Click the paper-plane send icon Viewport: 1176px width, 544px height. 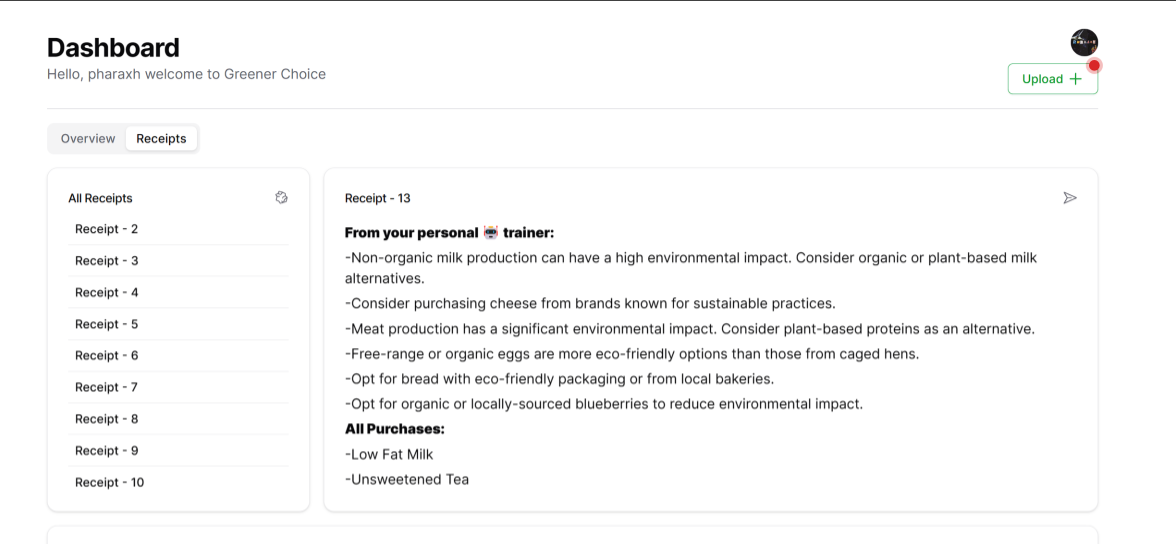tap(1070, 198)
